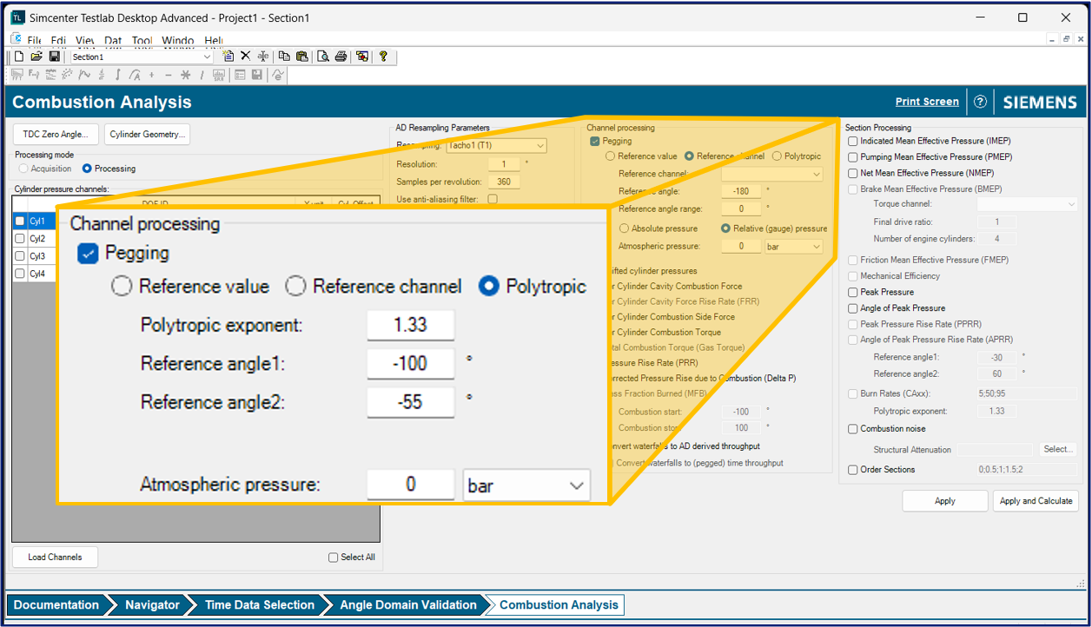Screen dimensions: 1091x627
Task: Select the Acquisition processing mode
Action: (x=24, y=168)
